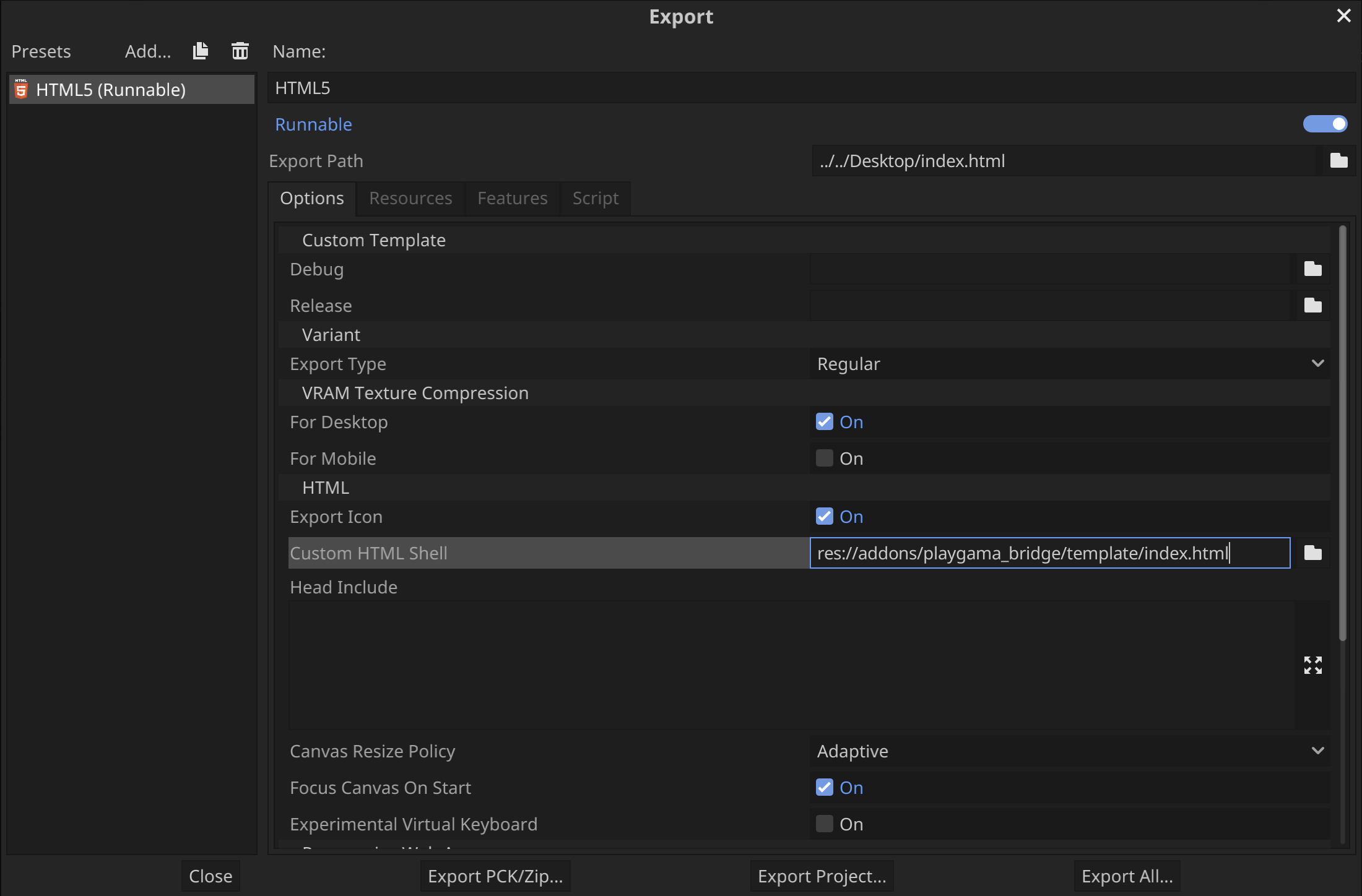The image size is (1362, 896).
Task: Uncheck Focus Canvas On Start
Action: click(824, 788)
